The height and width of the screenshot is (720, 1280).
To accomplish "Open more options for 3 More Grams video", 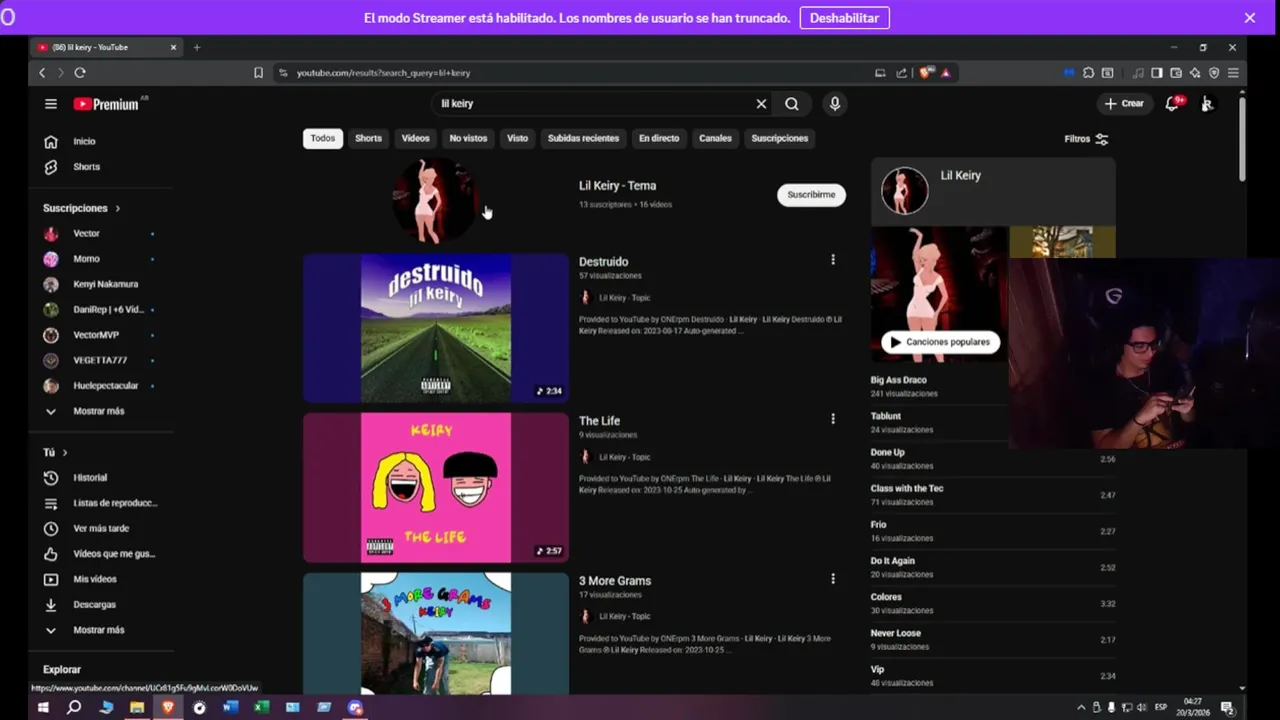I will point(833,578).
